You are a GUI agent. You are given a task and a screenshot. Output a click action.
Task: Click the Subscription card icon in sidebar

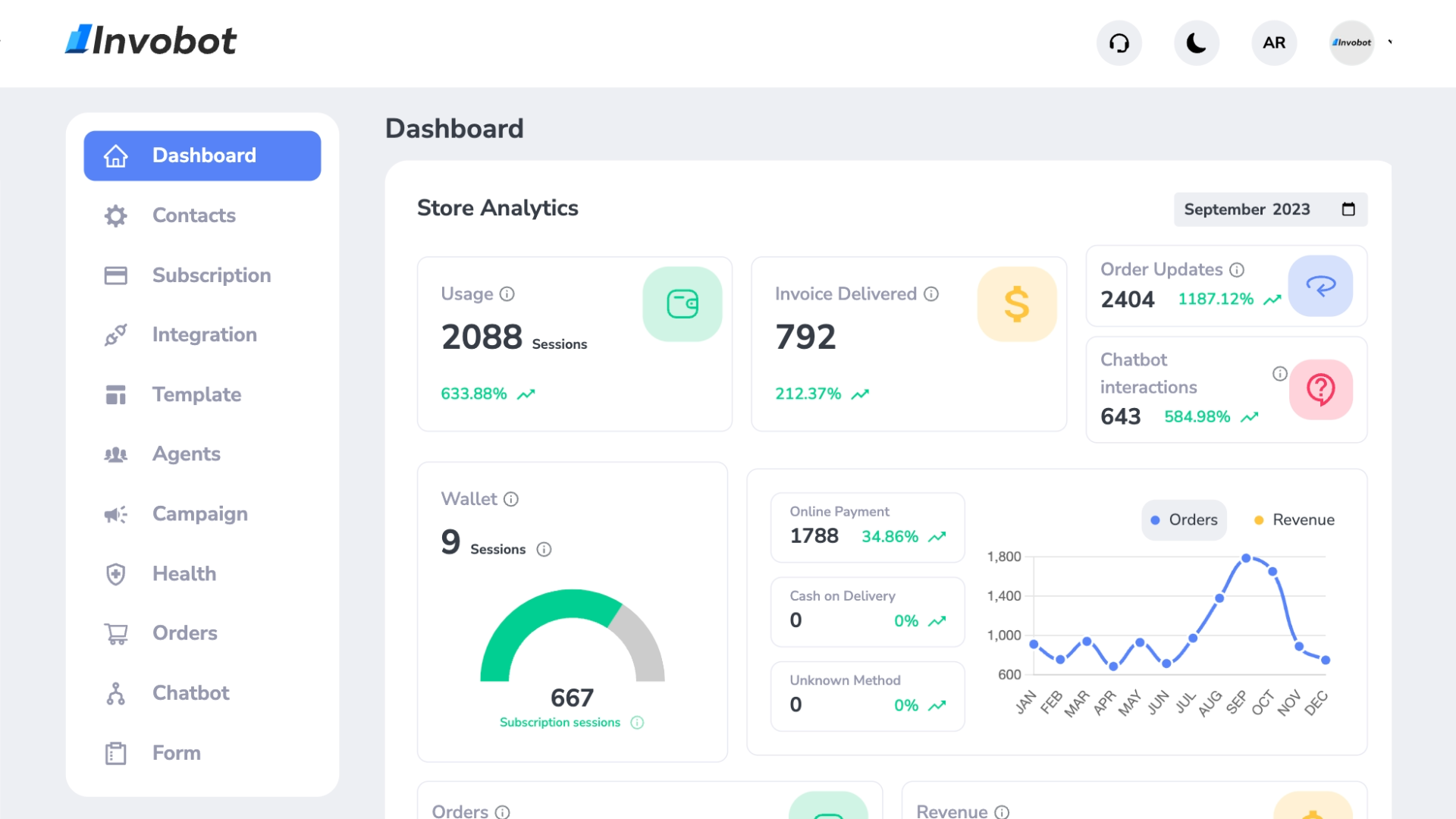[x=115, y=275]
